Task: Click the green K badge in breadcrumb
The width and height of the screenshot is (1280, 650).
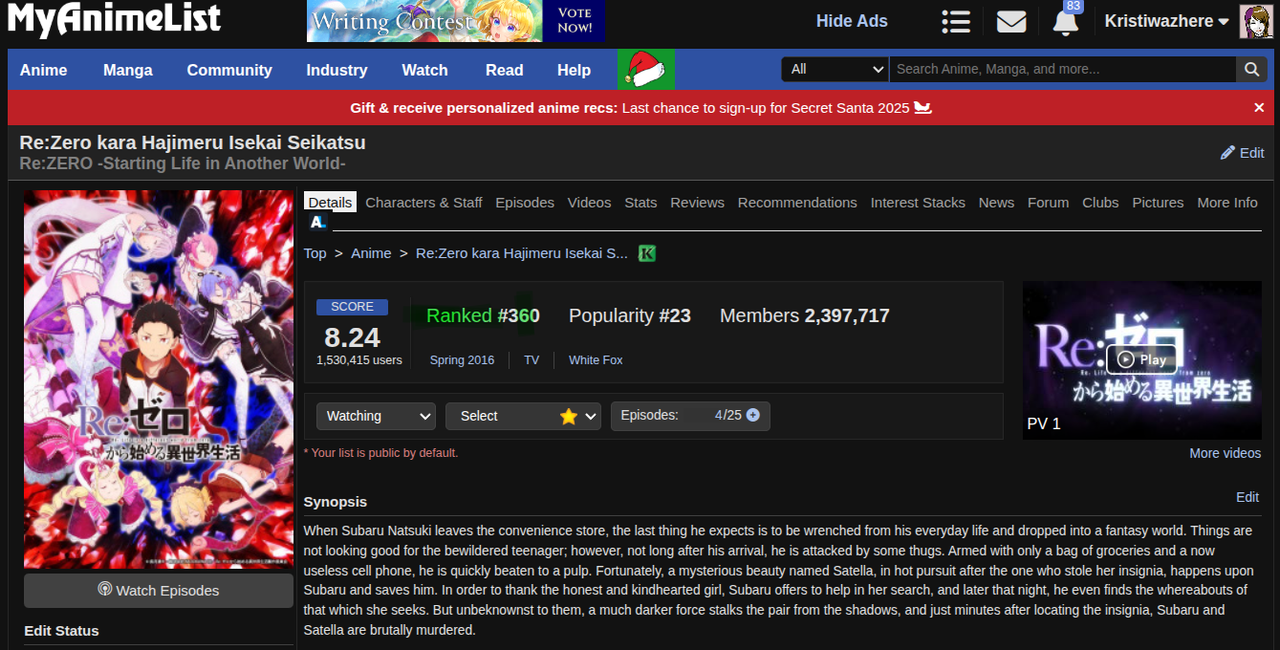Action: tap(647, 253)
